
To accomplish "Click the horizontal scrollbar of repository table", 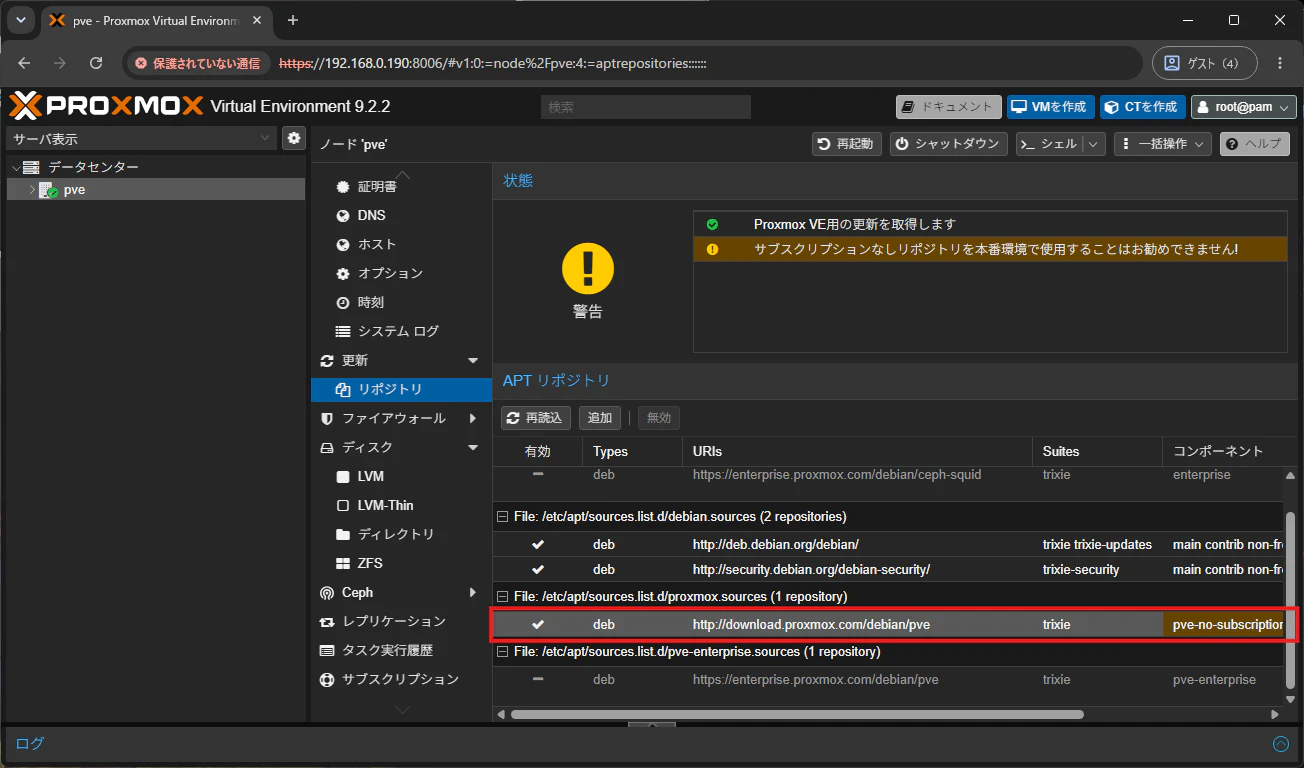I will (x=797, y=715).
